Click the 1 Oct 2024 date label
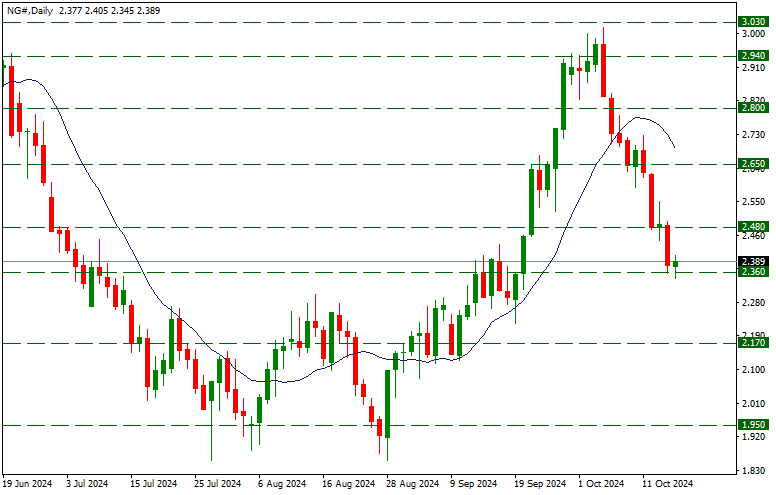The height and width of the screenshot is (495, 776). coord(602,483)
